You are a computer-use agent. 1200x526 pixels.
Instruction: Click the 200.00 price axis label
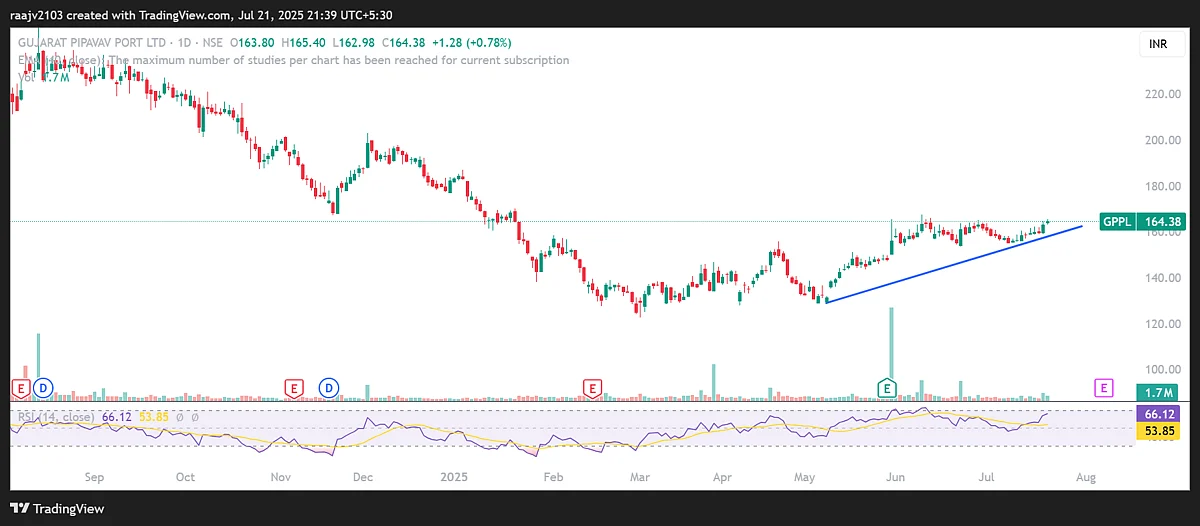pyautogui.click(x=1161, y=140)
